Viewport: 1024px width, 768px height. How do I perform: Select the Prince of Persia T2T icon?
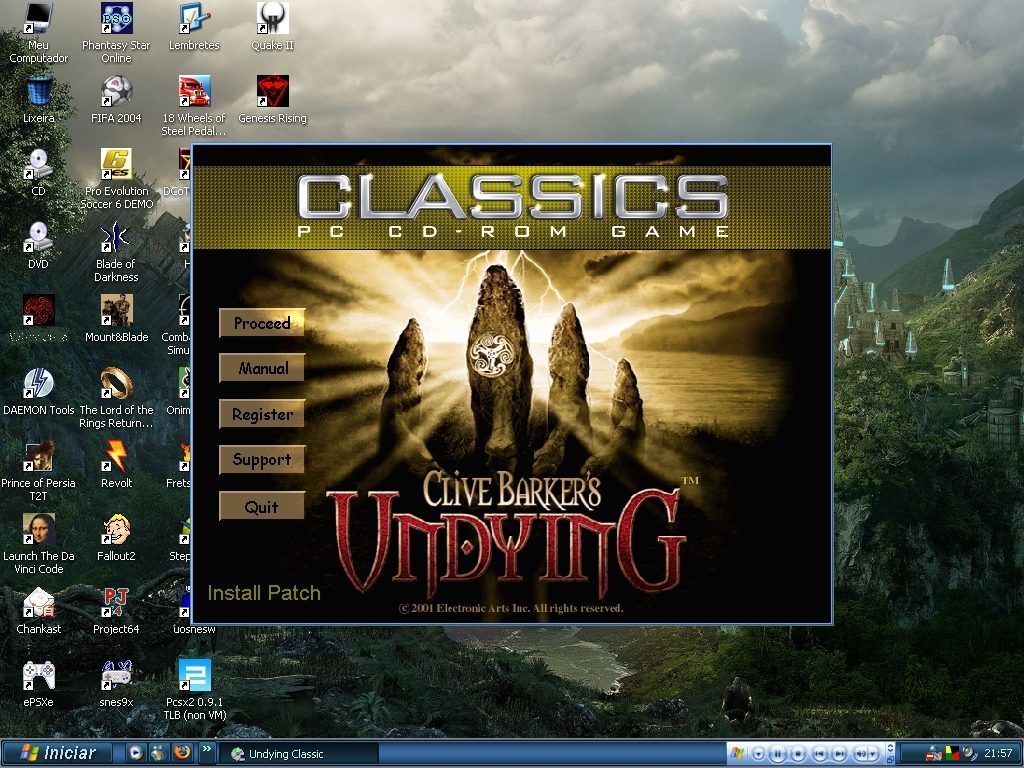39,470
